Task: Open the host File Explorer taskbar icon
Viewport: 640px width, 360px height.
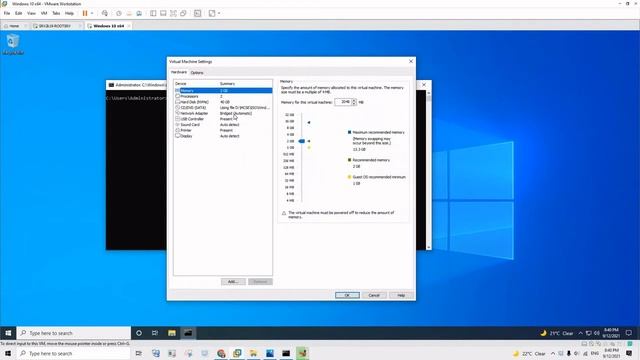Action: click(x=253, y=353)
